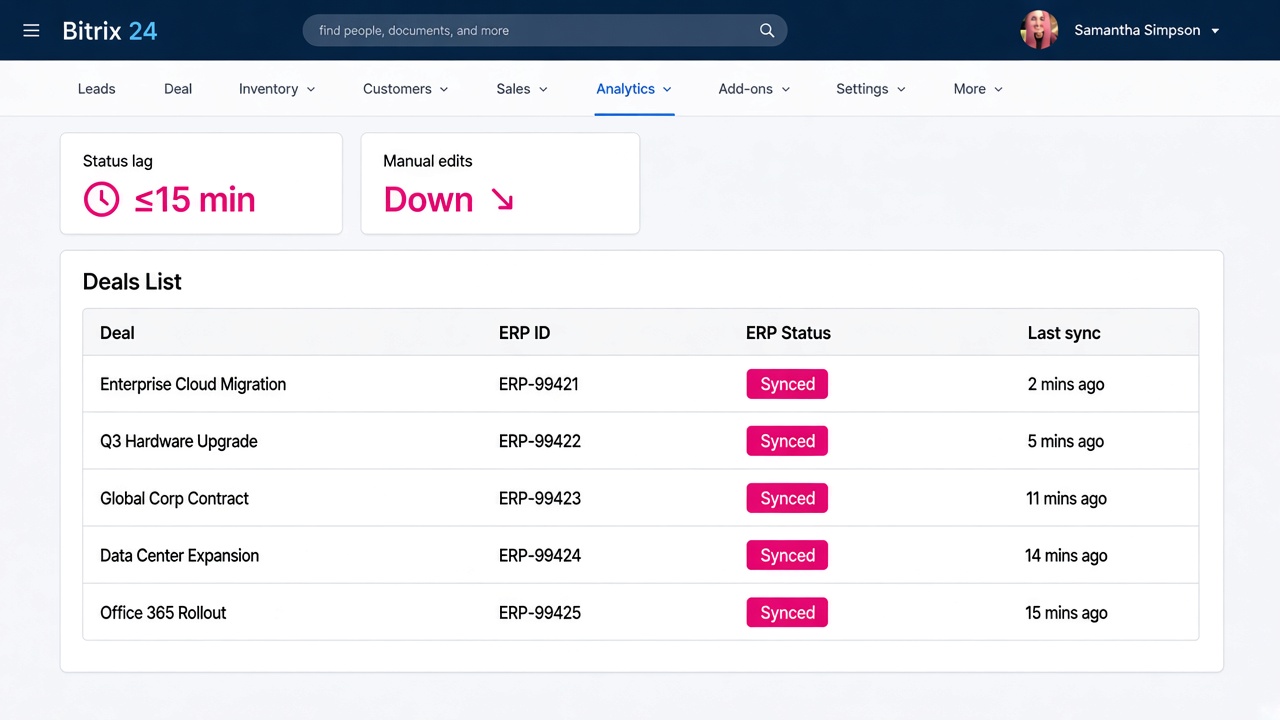
Task: Click the Deal column header
Action: coord(117,333)
